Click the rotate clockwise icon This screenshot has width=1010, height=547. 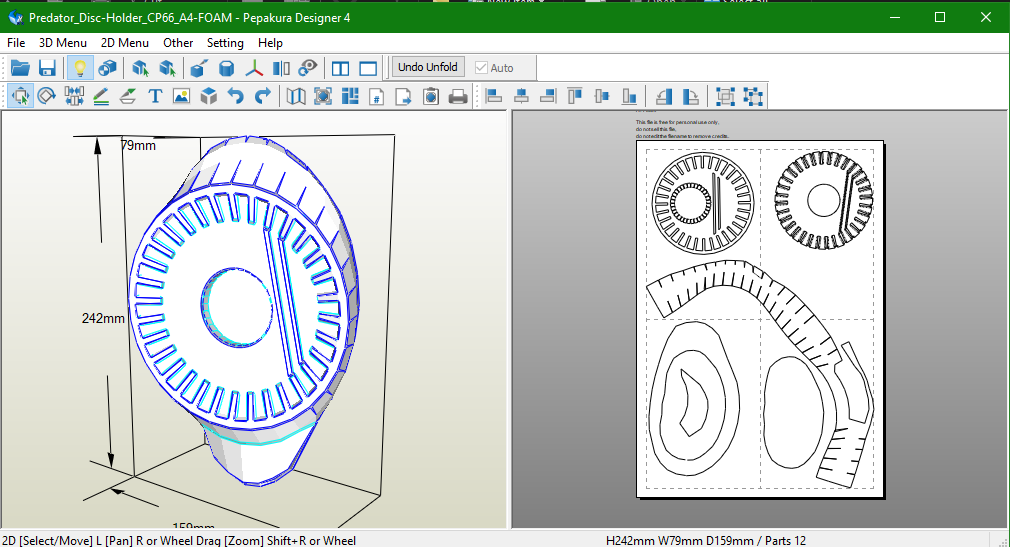691,96
